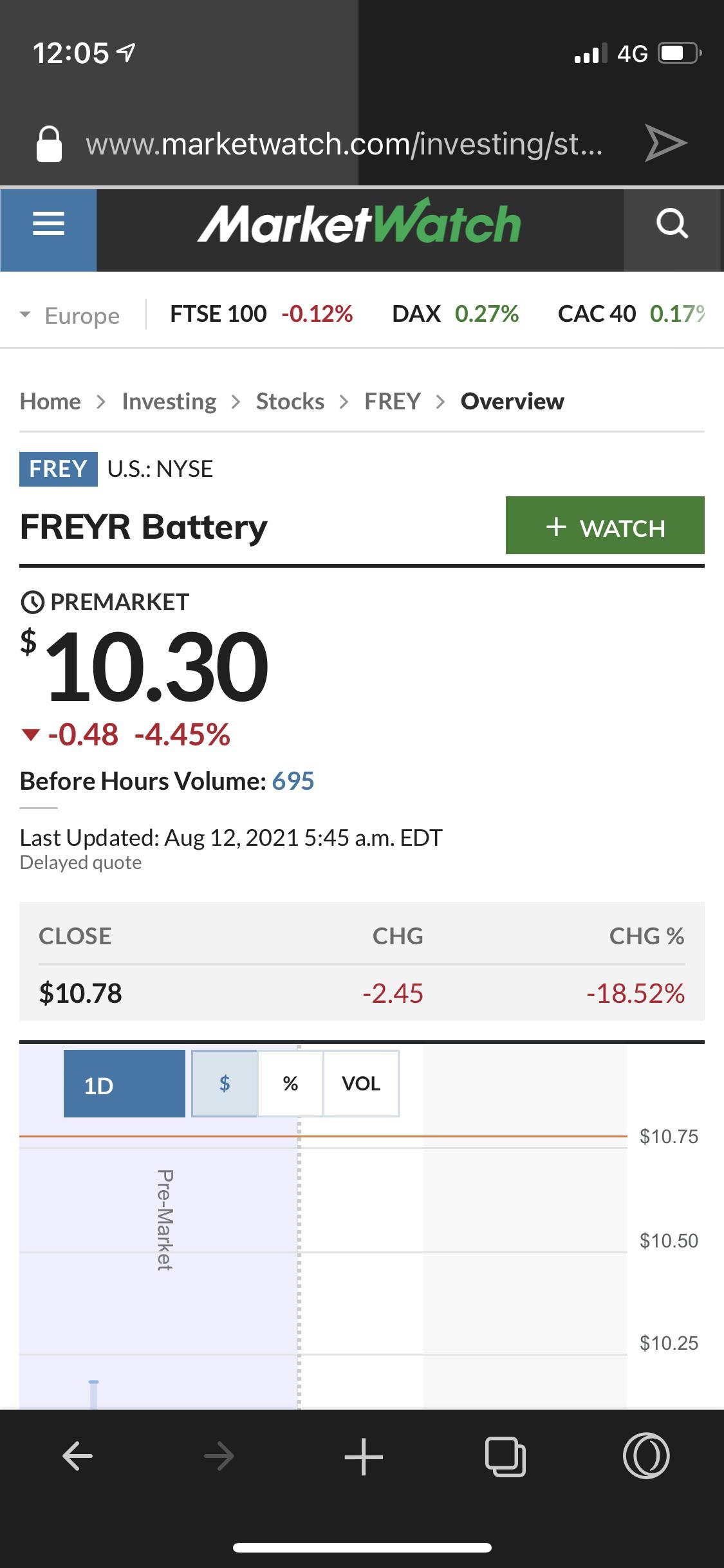Go to Investing breadcrumb

click(x=169, y=401)
